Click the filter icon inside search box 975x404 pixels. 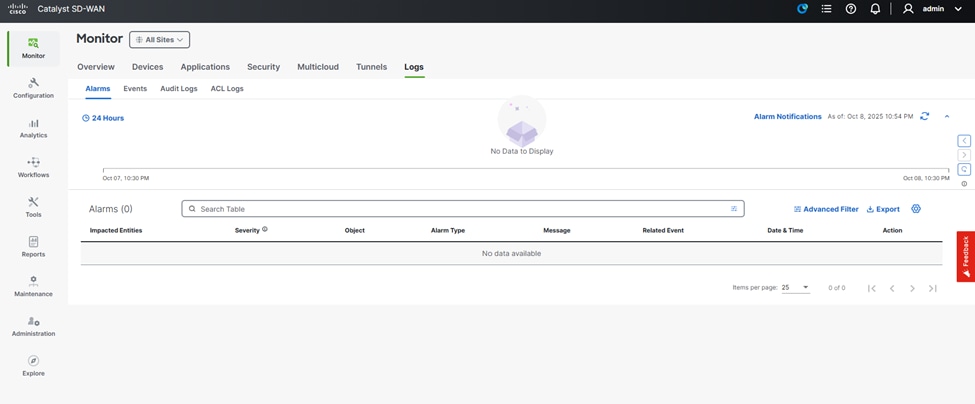pyautogui.click(x=734, y=209)
